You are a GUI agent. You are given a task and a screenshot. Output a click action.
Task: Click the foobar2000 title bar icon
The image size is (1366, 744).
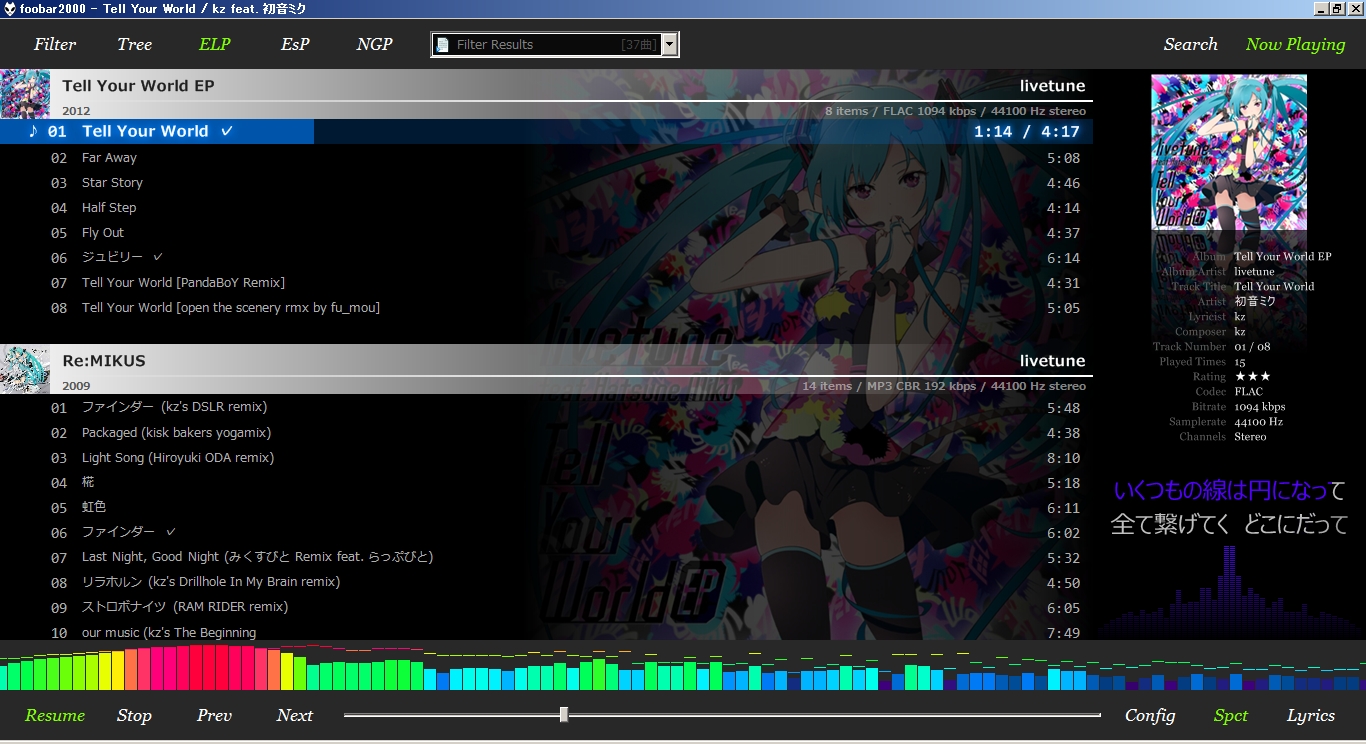coord(9,8)
